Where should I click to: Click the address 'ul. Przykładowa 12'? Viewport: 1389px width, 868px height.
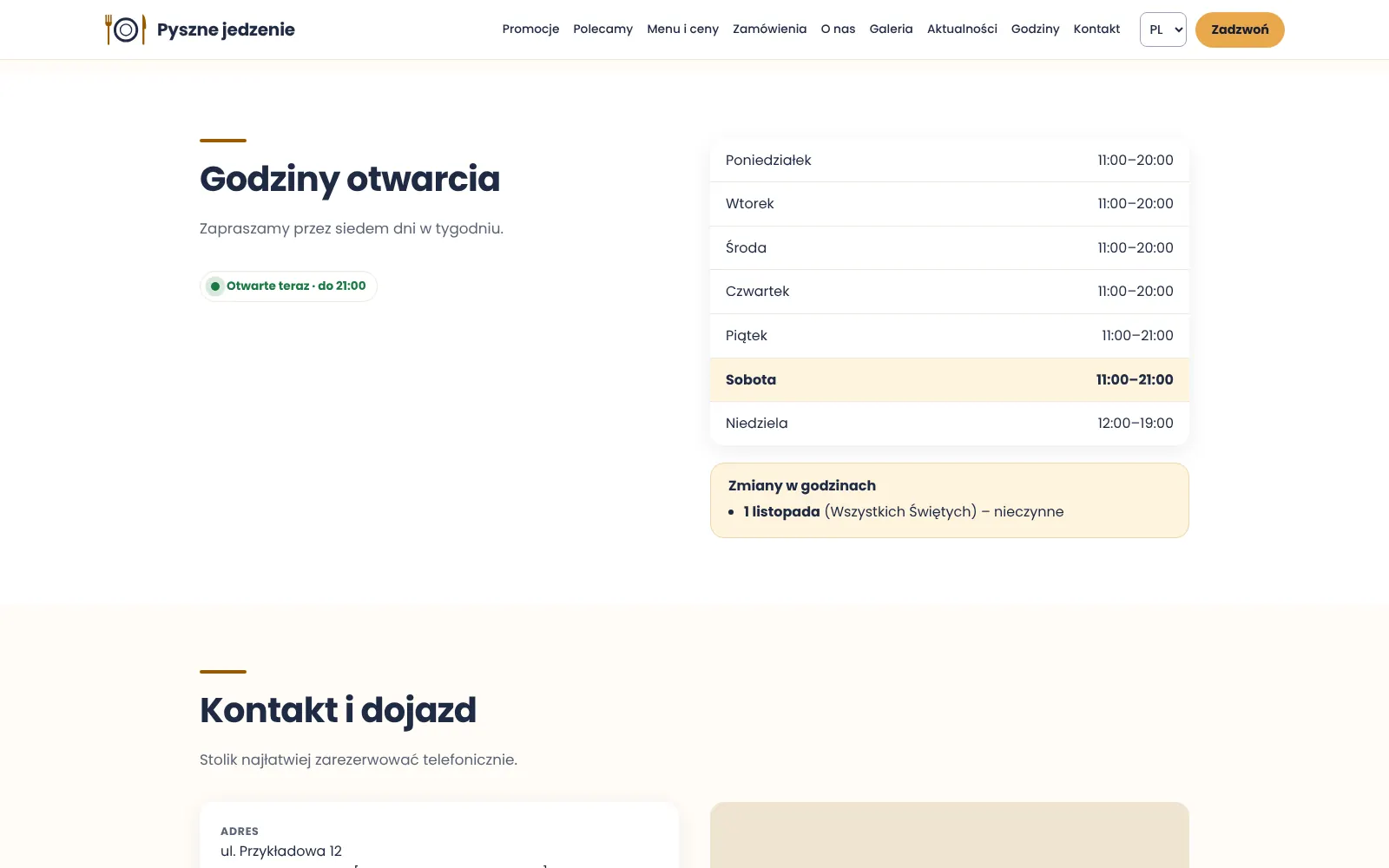pyautogui.click(x=281, y=852)
